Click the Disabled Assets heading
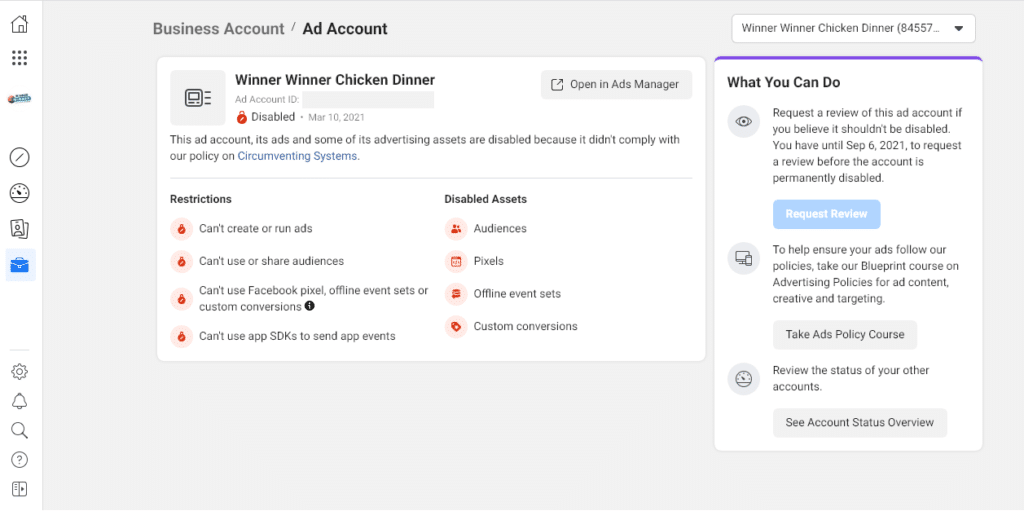Screen dimensions: 1024x511 [486, 199]
